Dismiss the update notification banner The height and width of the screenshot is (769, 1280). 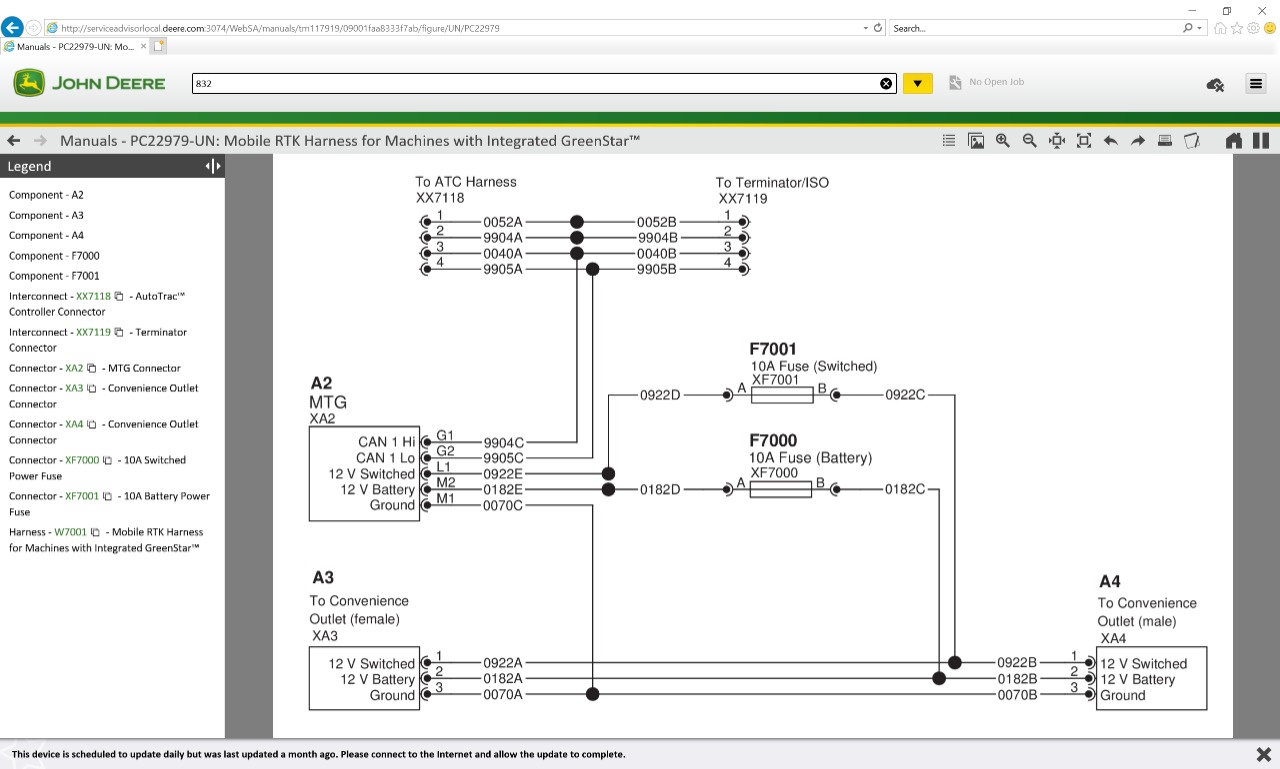click(1262, 753)
